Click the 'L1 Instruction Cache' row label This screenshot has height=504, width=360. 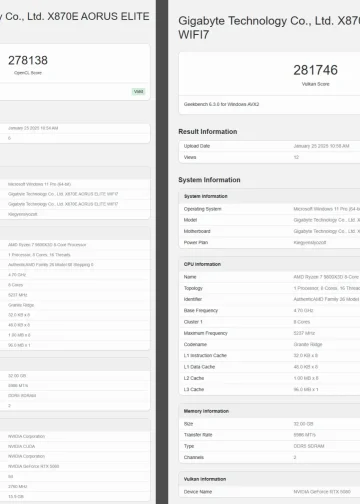[x=205, y=356]
